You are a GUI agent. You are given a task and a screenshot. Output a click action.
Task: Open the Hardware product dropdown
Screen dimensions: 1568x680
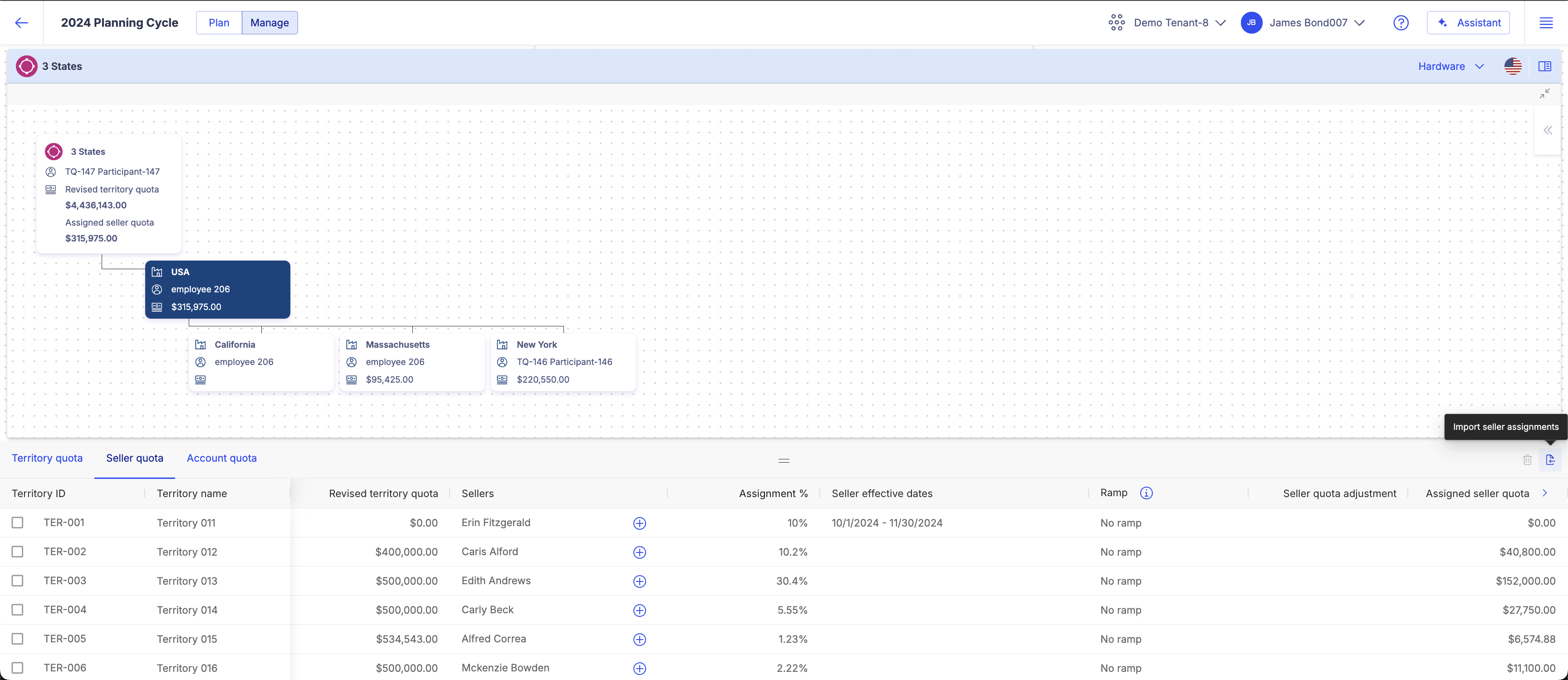(x=1450, y=66)
